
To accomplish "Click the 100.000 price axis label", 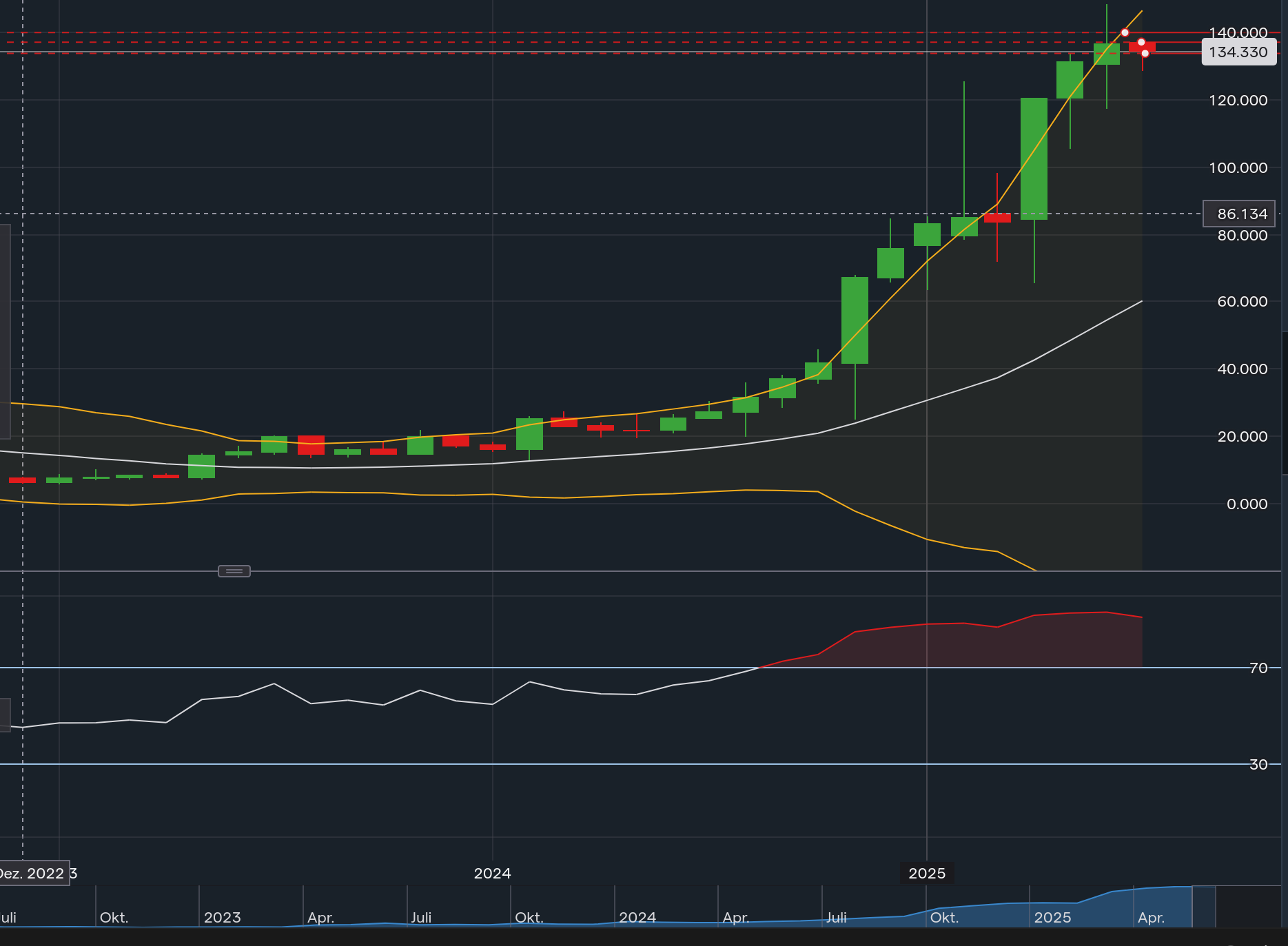I will (x=1238, y=168).
